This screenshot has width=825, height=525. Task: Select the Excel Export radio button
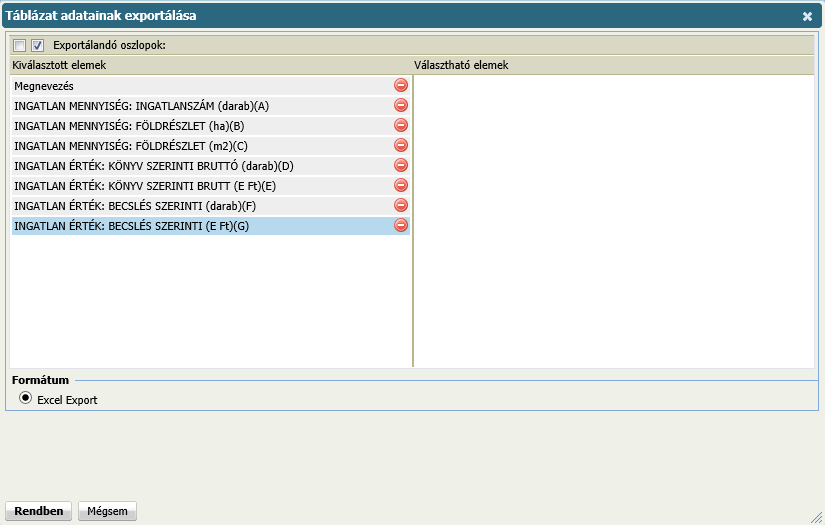[x=25, y=398]
